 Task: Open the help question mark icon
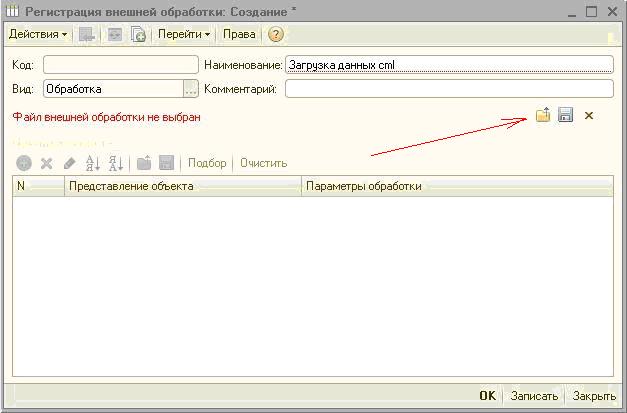276,34
